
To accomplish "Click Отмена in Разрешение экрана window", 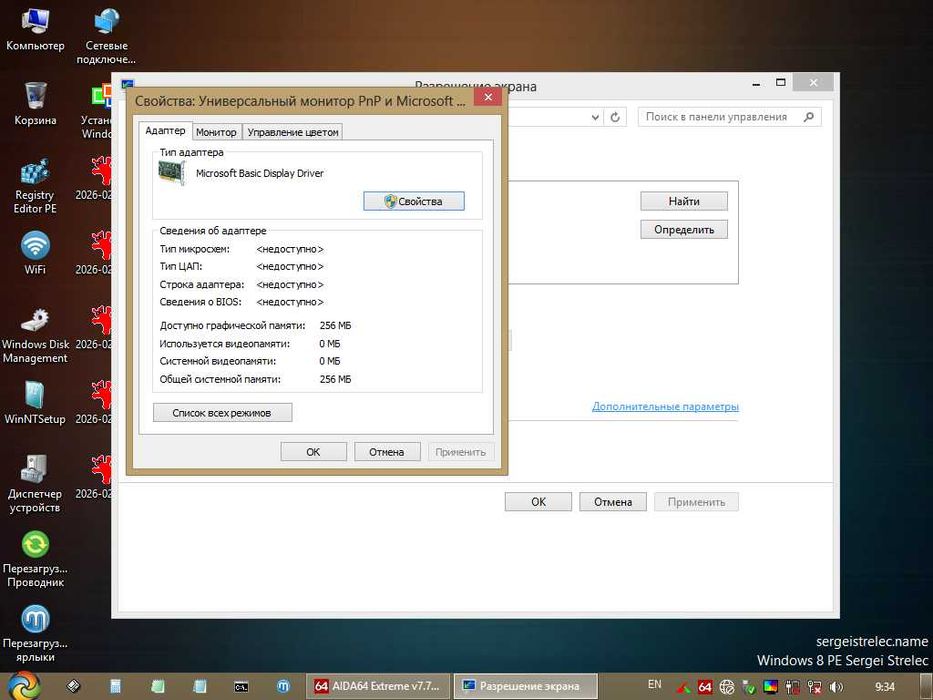I will coord(613,502).
